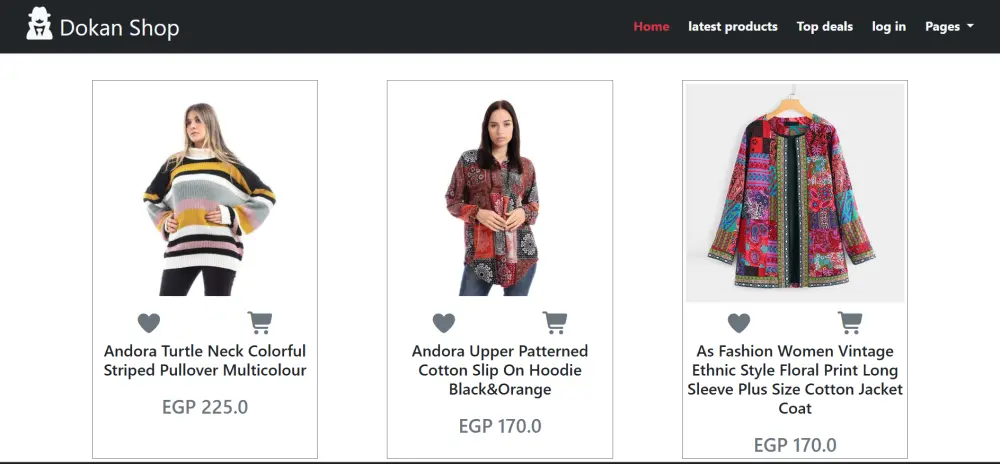Favorite the Vintage Ethnic Jacket Coat
1000x464 pixels.
[x=739, y=323]
